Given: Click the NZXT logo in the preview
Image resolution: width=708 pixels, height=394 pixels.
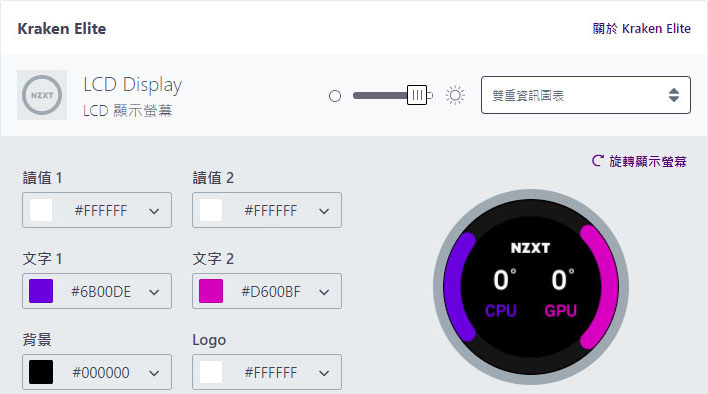Looking at the screenshot, I should click(530, 248).
